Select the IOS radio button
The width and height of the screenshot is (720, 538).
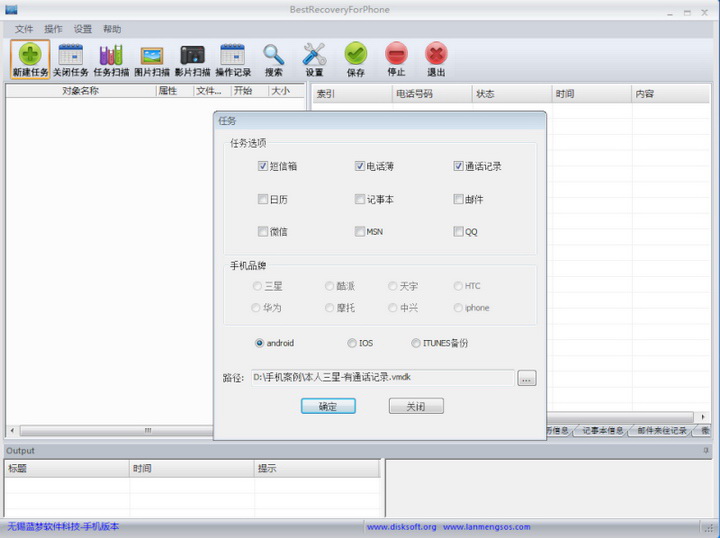[352, 343]
